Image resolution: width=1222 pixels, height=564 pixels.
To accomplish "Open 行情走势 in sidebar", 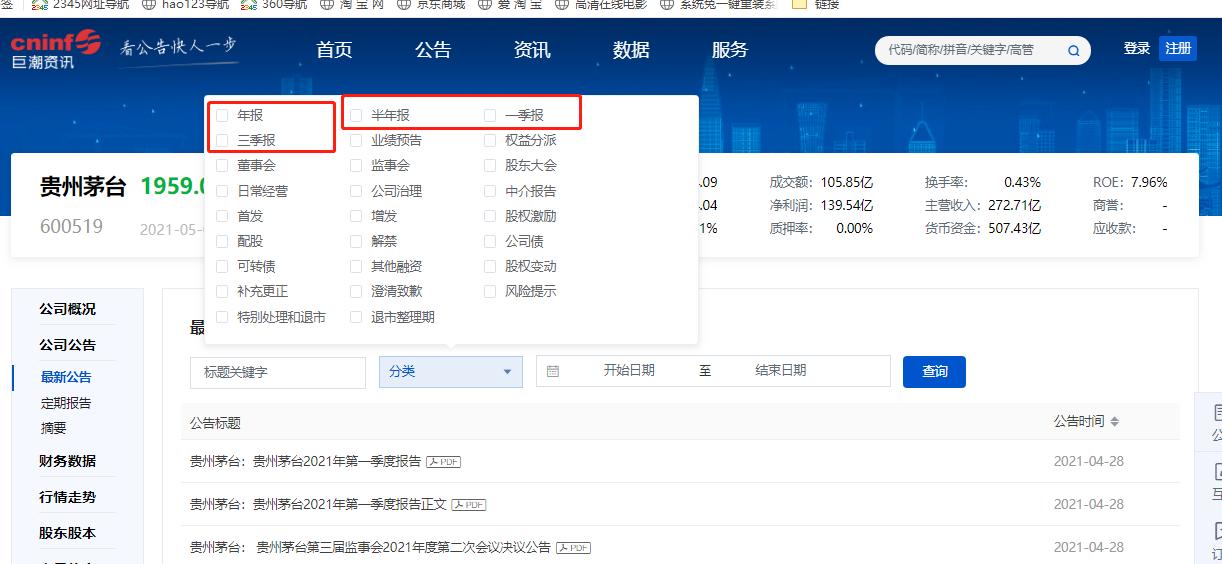I will pos(68,497).
